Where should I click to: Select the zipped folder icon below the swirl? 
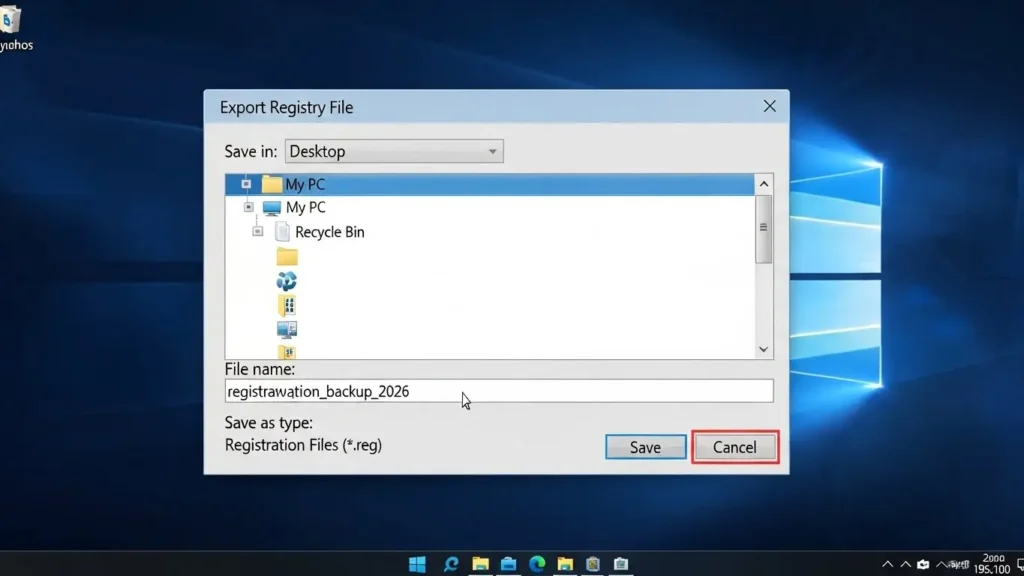(287, 305)
